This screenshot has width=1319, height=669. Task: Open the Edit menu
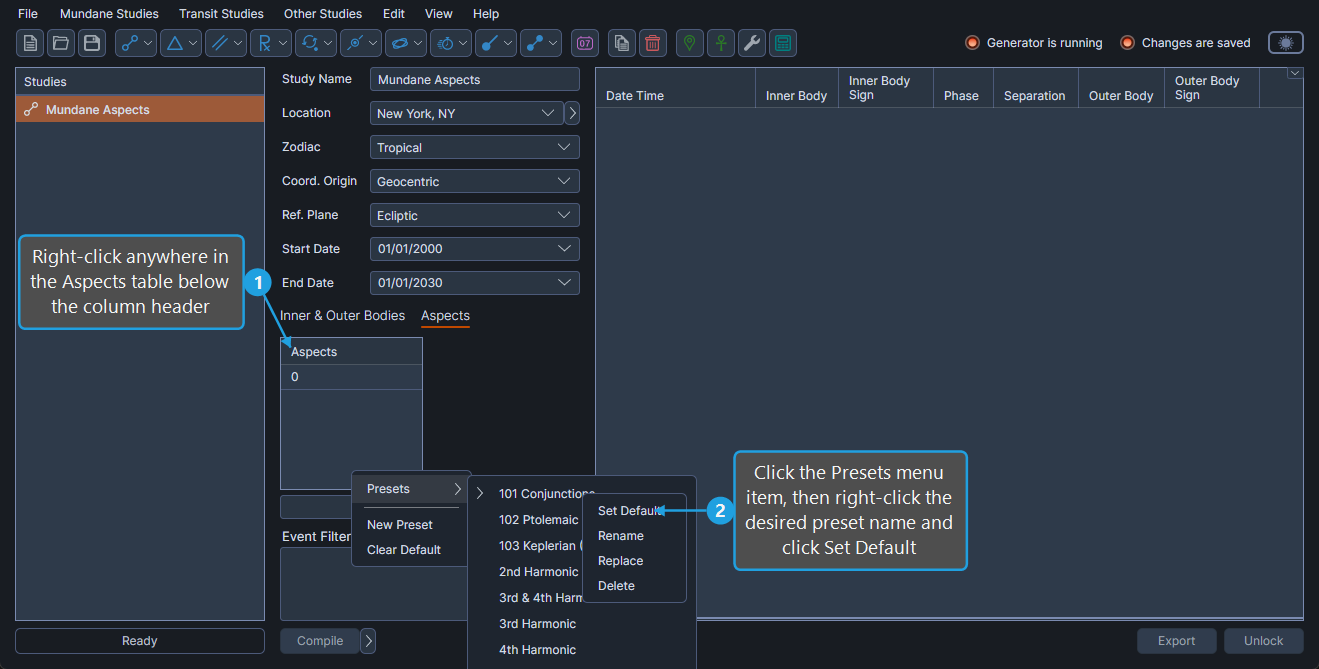coord(394,14)
